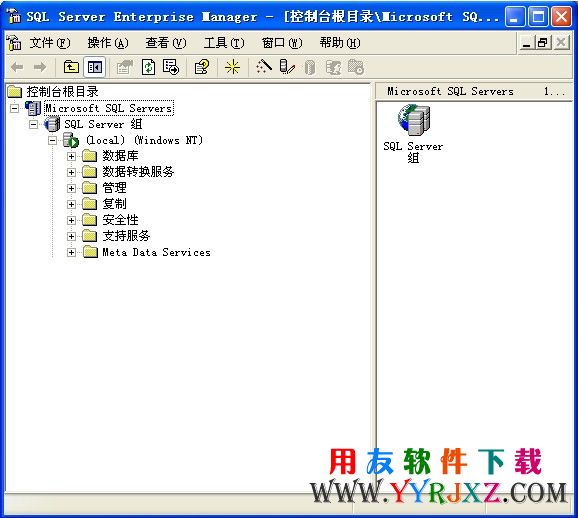Open the 查看(V) menu
The image size is (578, 518).
(166, 43)
